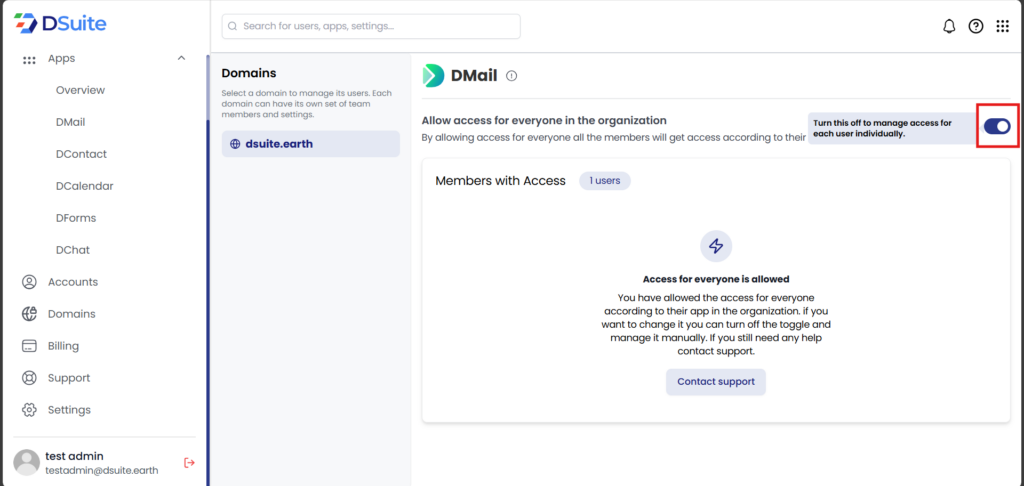
Task: Disable access for everyone toggle
Action: tap(996, 126)
